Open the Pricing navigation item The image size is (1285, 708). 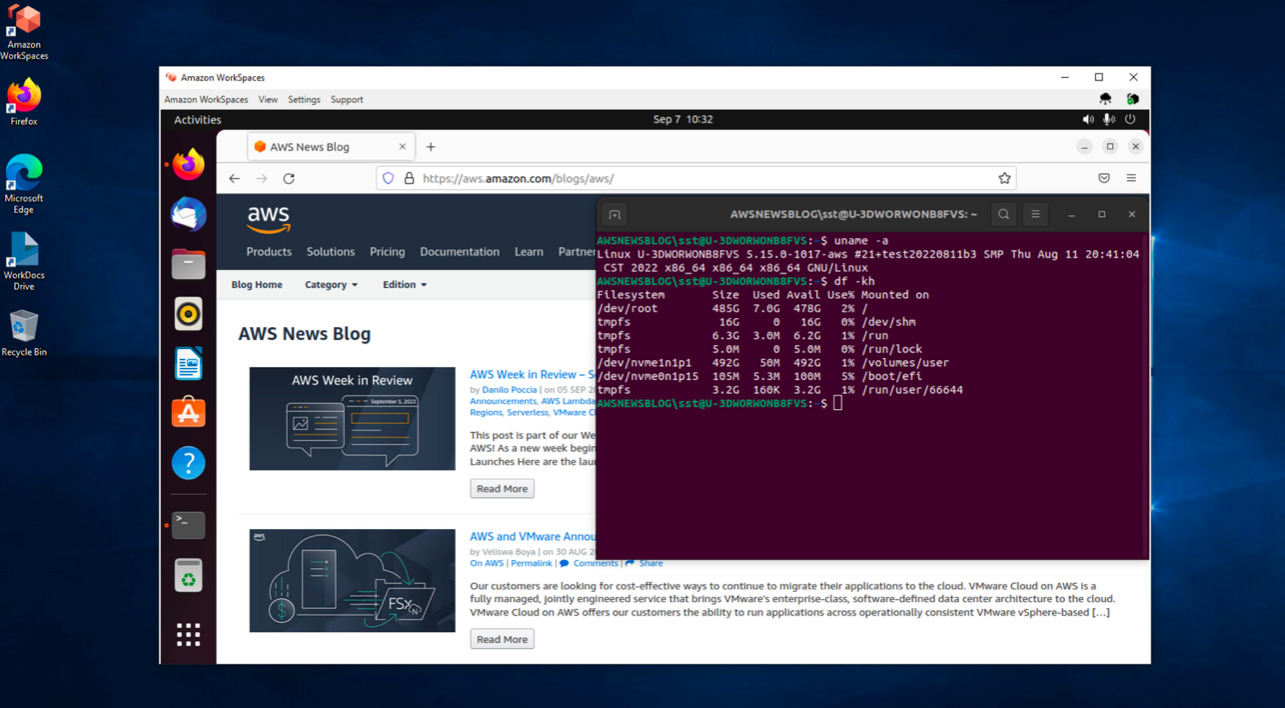point(387,252)
